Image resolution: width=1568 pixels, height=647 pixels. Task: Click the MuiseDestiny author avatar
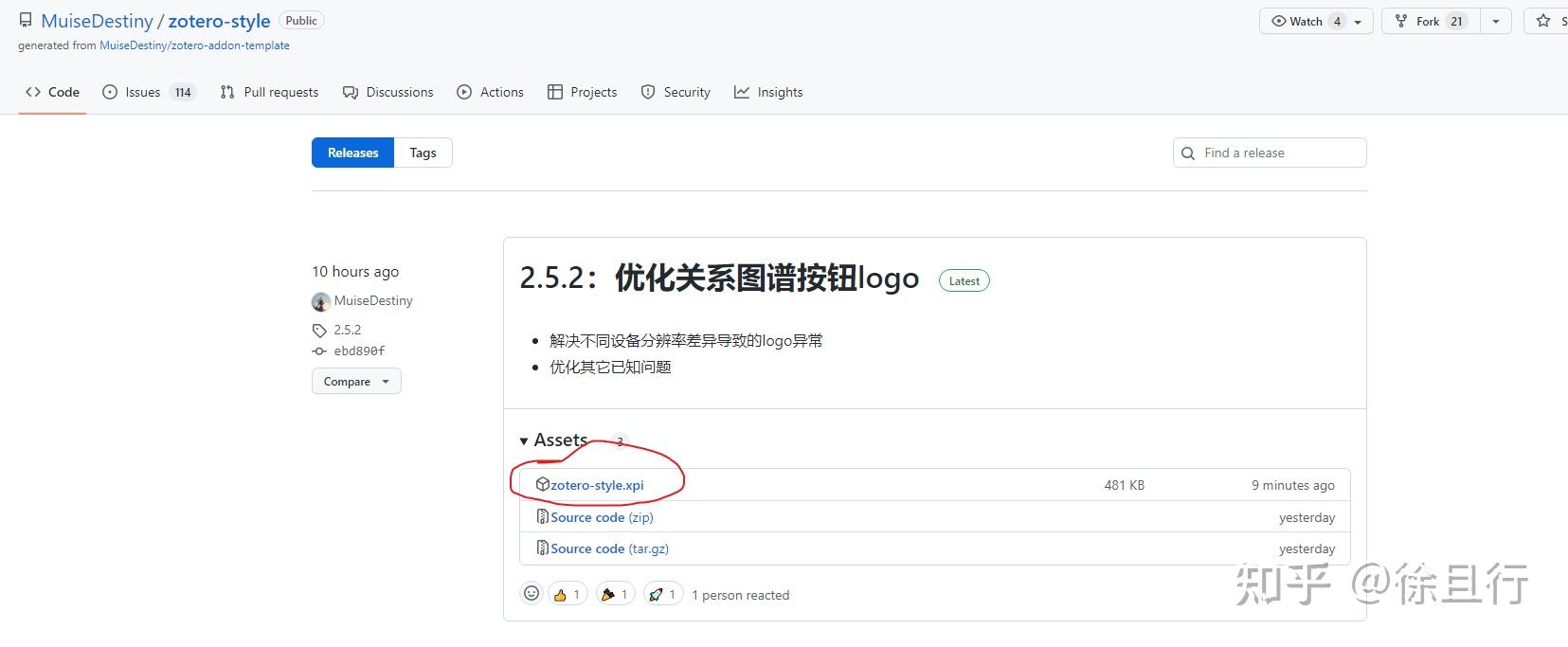(321, 301)
